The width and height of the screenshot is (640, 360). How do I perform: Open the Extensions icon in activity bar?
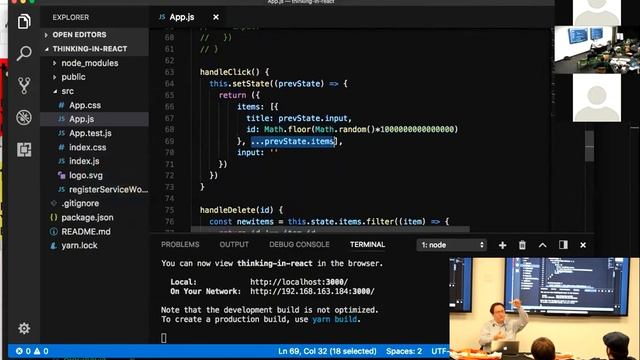click(x=24, y=149)
